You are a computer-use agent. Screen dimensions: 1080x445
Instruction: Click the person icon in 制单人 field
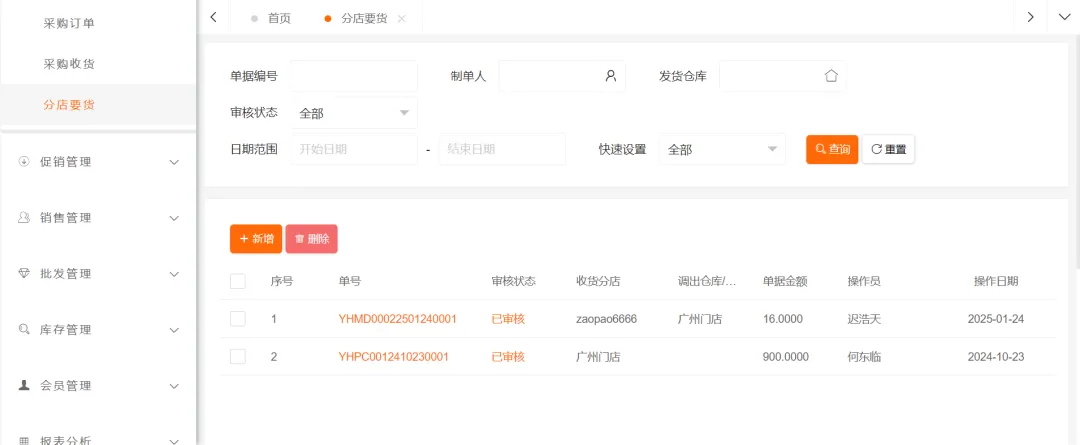pyautogui.click(x=610, y=76)
